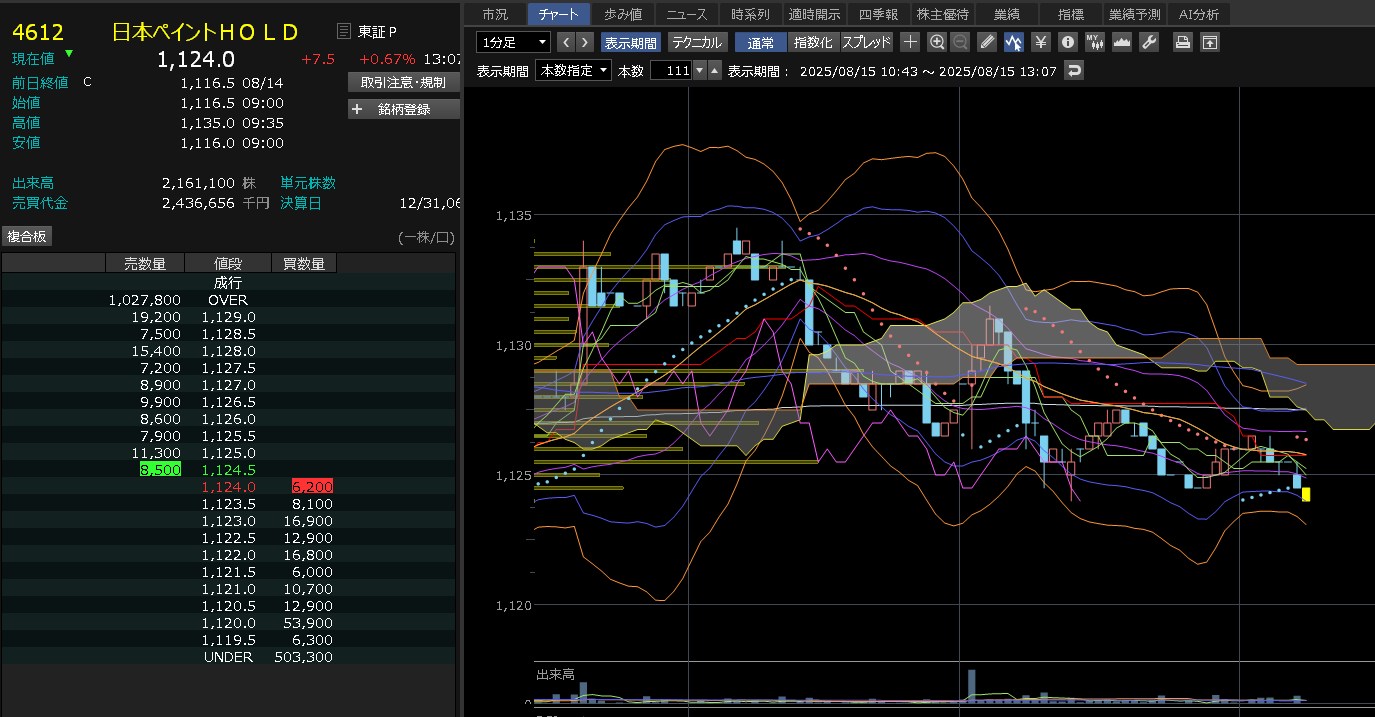Select the 1,120.0 bid price row

click(228, 623)
